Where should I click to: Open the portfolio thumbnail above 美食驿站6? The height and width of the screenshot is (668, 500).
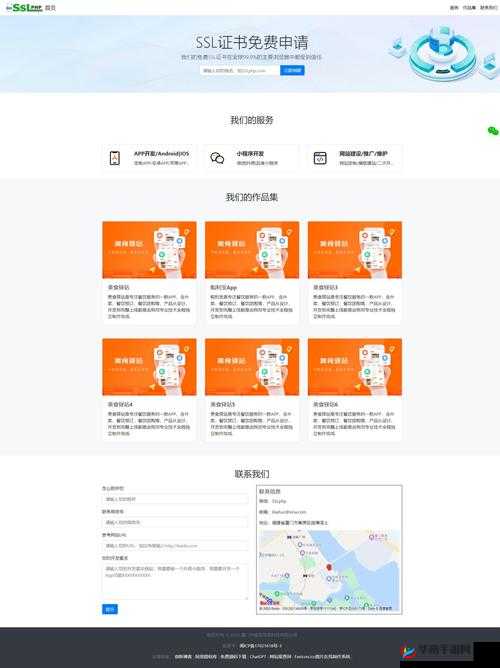point(355,367)
